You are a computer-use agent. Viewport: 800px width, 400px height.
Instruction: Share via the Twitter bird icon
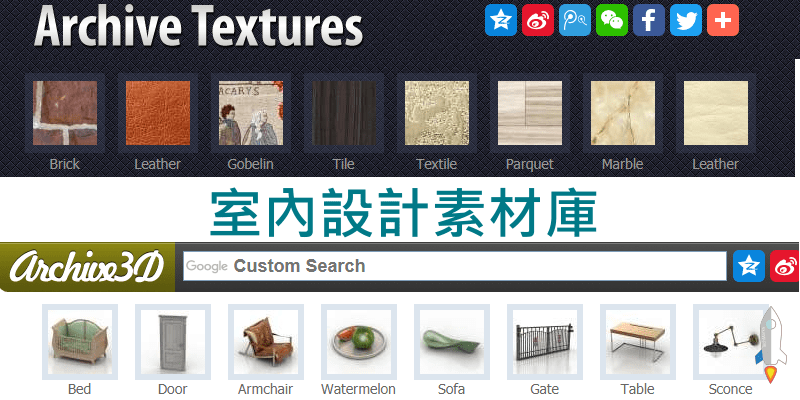pos(686,20)
